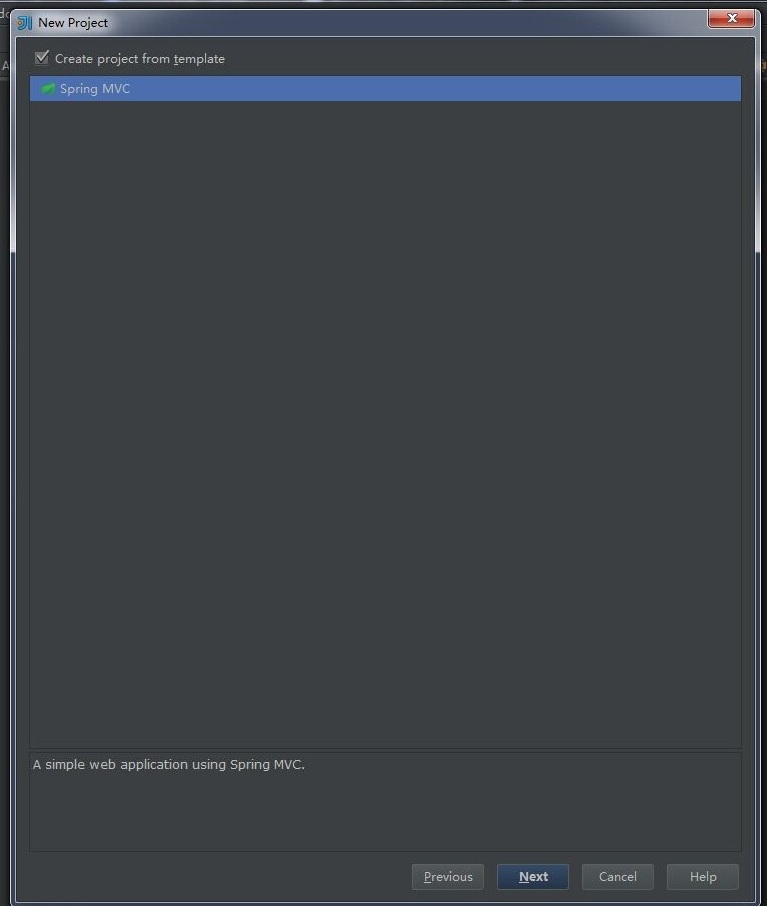The width and height of the screenshot is (767, 906).
Task: Click the highlighted Spring MVC row's blank area
Action: click(x=433, y=88)
